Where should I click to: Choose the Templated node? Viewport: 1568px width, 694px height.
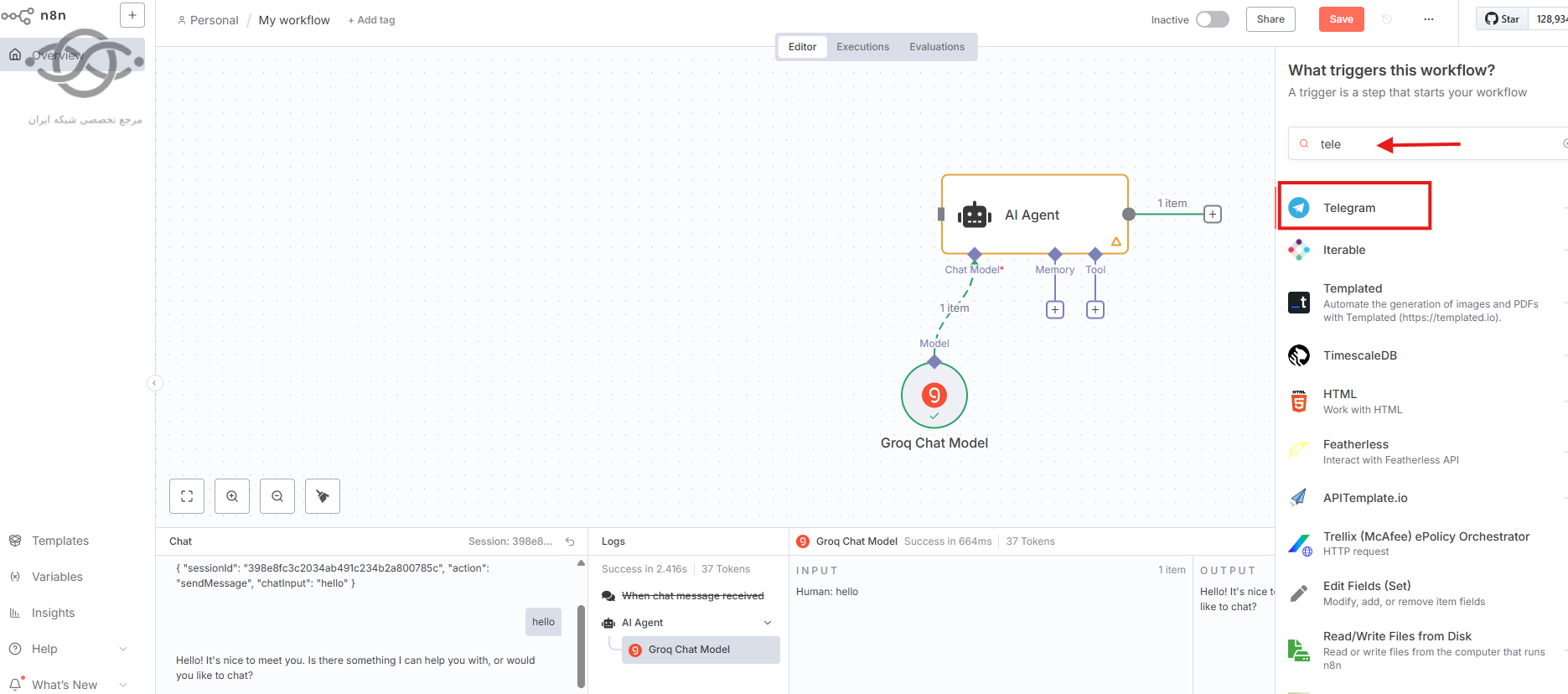1423,303
